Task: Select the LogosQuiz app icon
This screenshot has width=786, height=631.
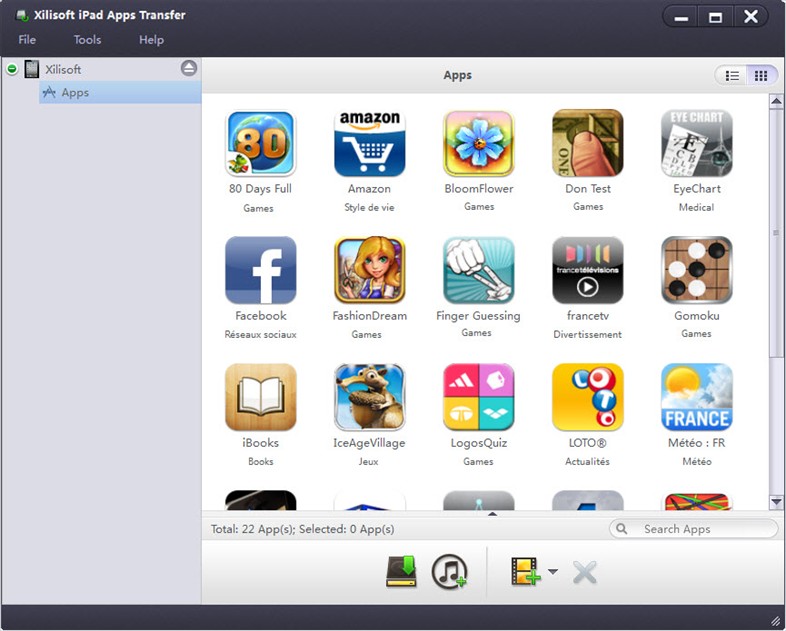Action: pos(479,397)
